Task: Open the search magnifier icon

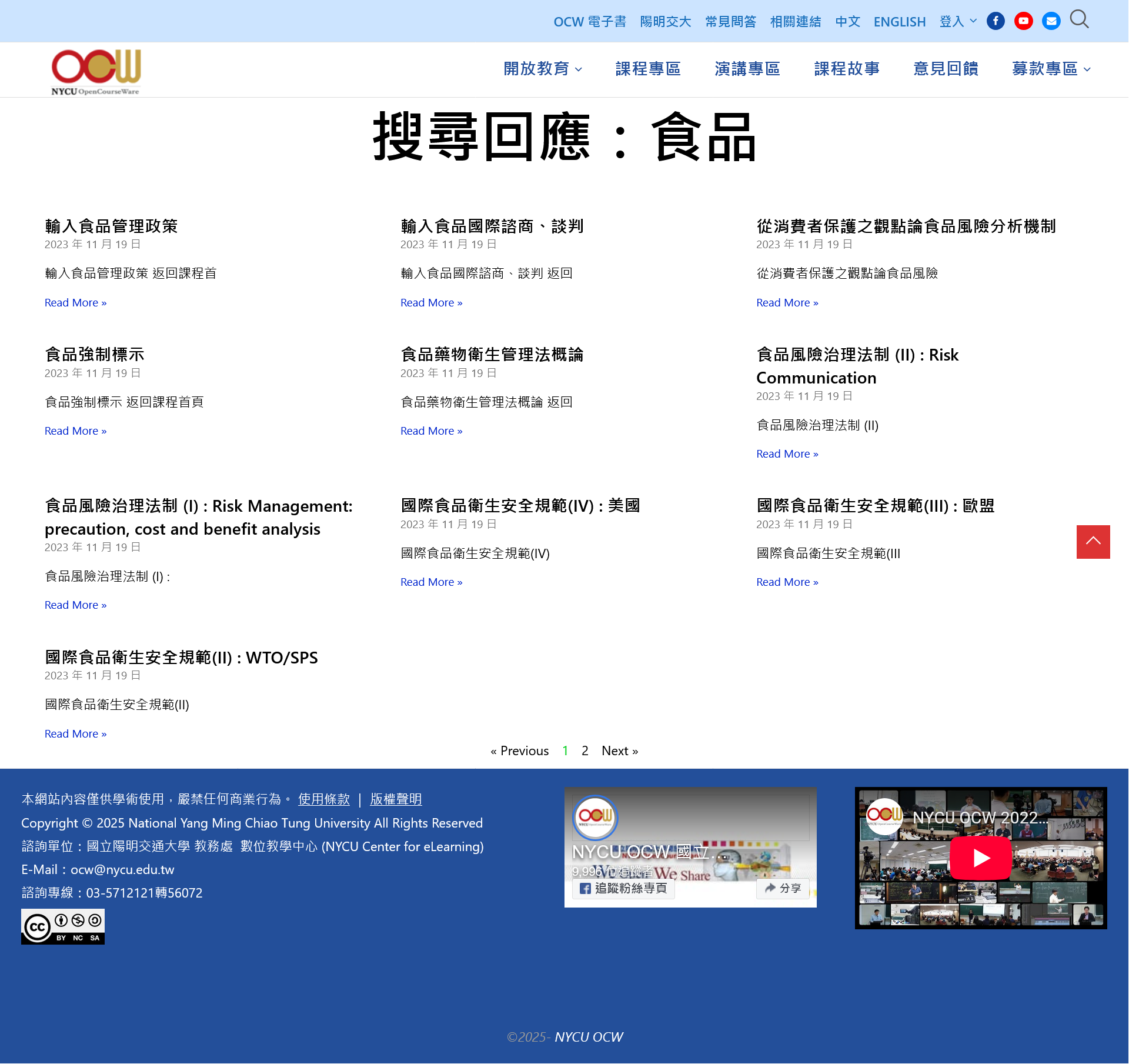Action: (1079, 19)
